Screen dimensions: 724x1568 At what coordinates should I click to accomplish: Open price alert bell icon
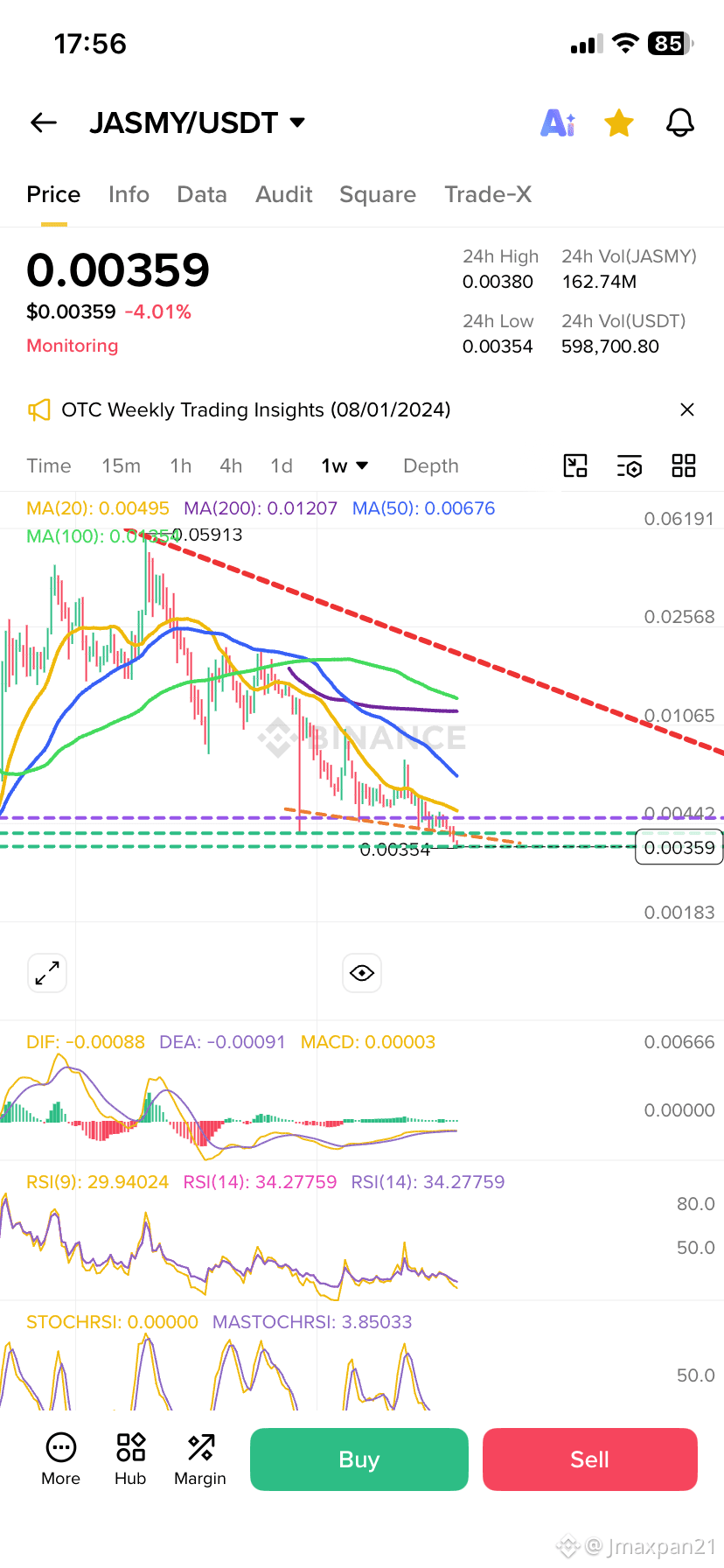680,123
